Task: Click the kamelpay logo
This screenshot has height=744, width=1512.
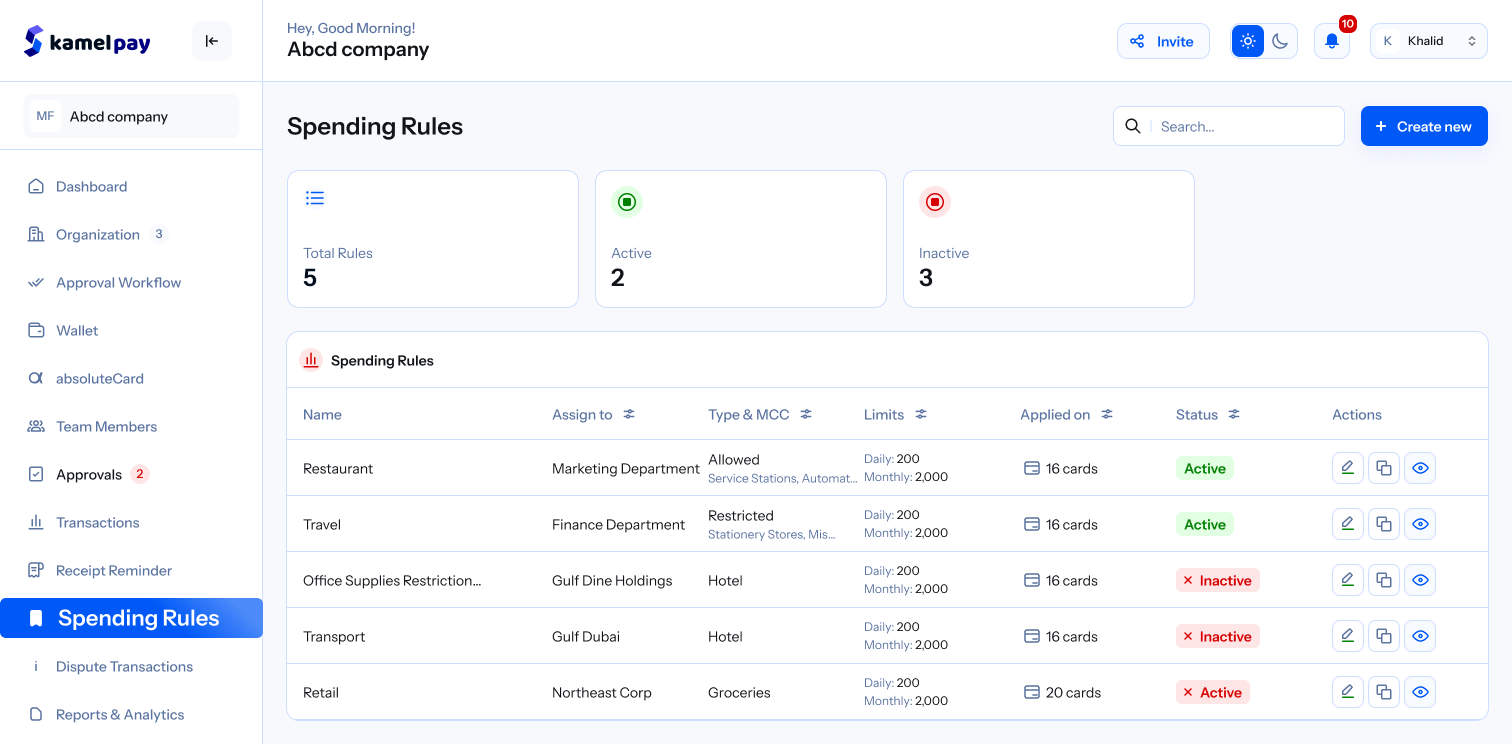Action: (88, 41)
